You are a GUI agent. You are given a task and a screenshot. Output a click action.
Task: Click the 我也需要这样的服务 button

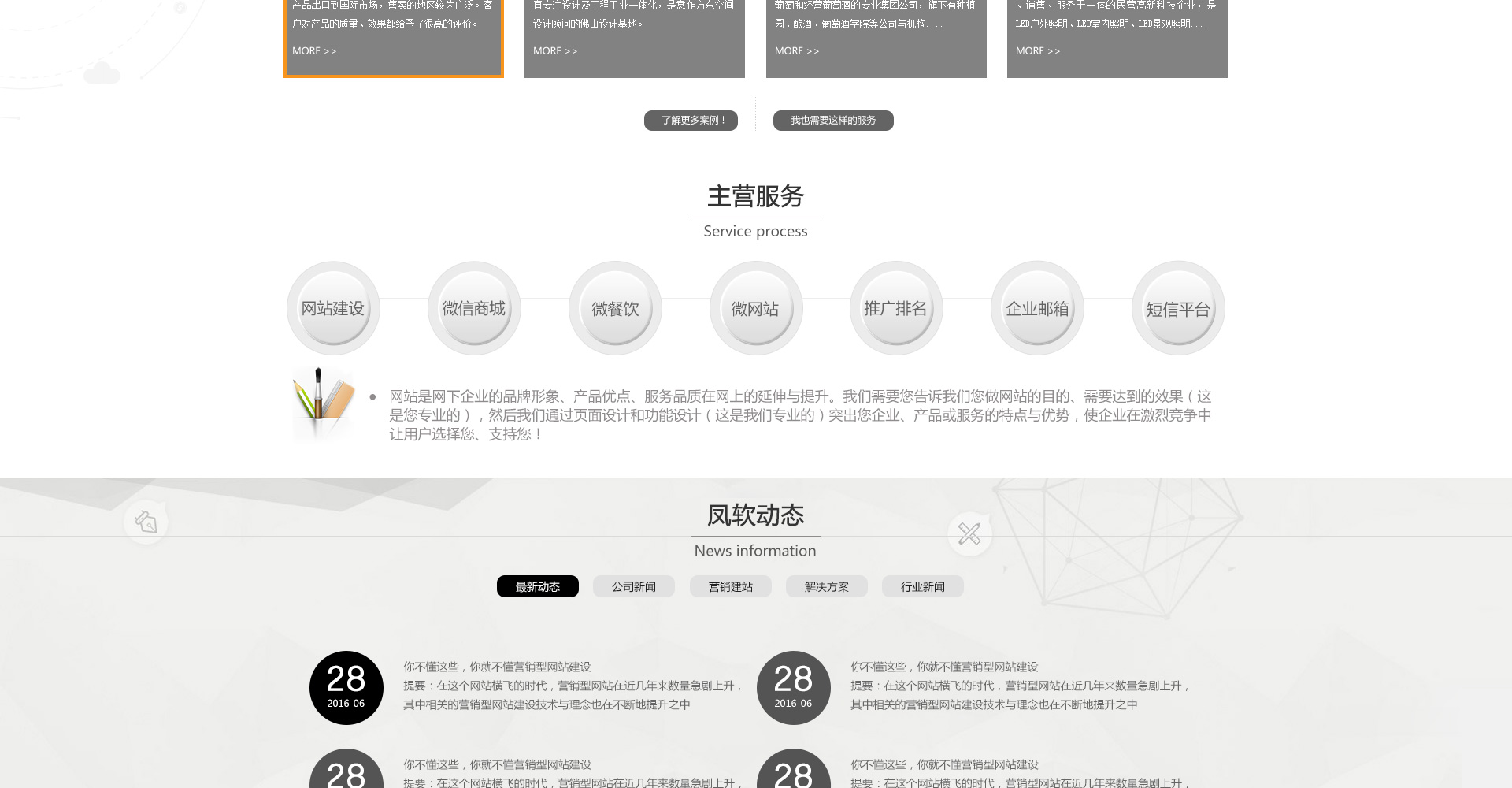(832, 121)
